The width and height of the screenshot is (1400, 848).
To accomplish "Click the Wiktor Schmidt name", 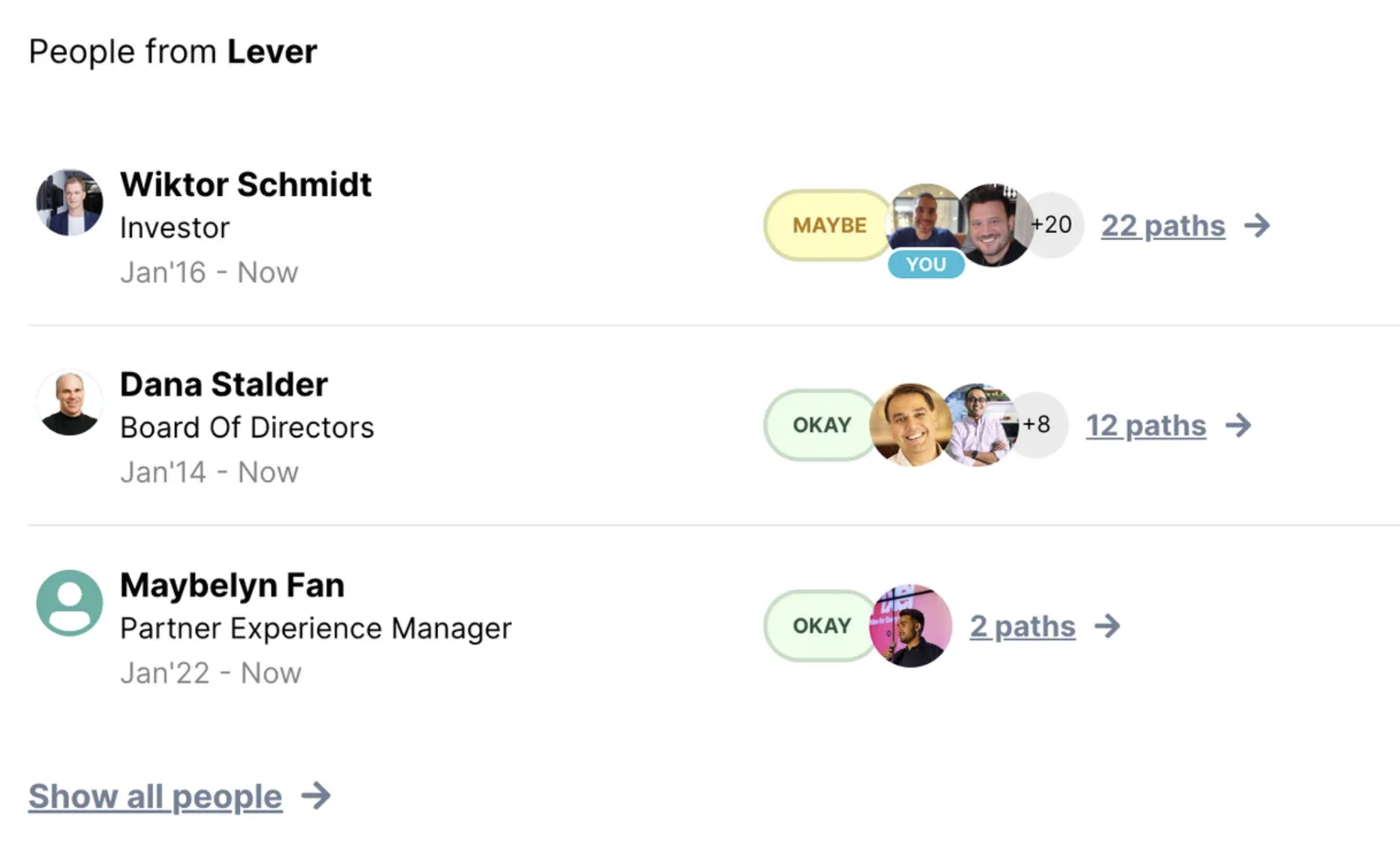I will (x=246, y=185).
